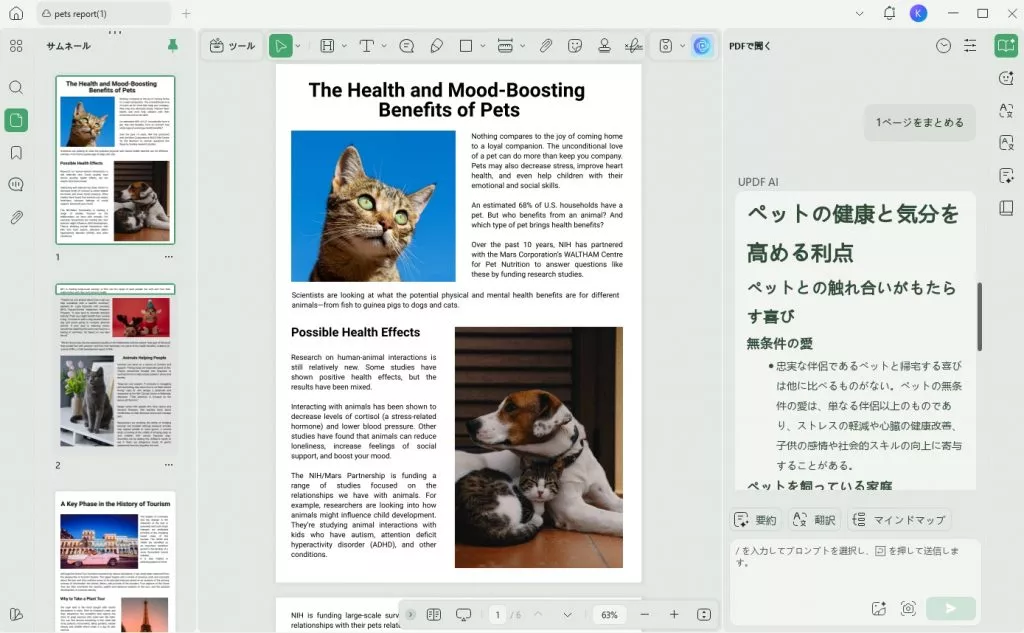Select the stamp tool
Screen dimensions: 1024x633
click(x=604, y=46)
